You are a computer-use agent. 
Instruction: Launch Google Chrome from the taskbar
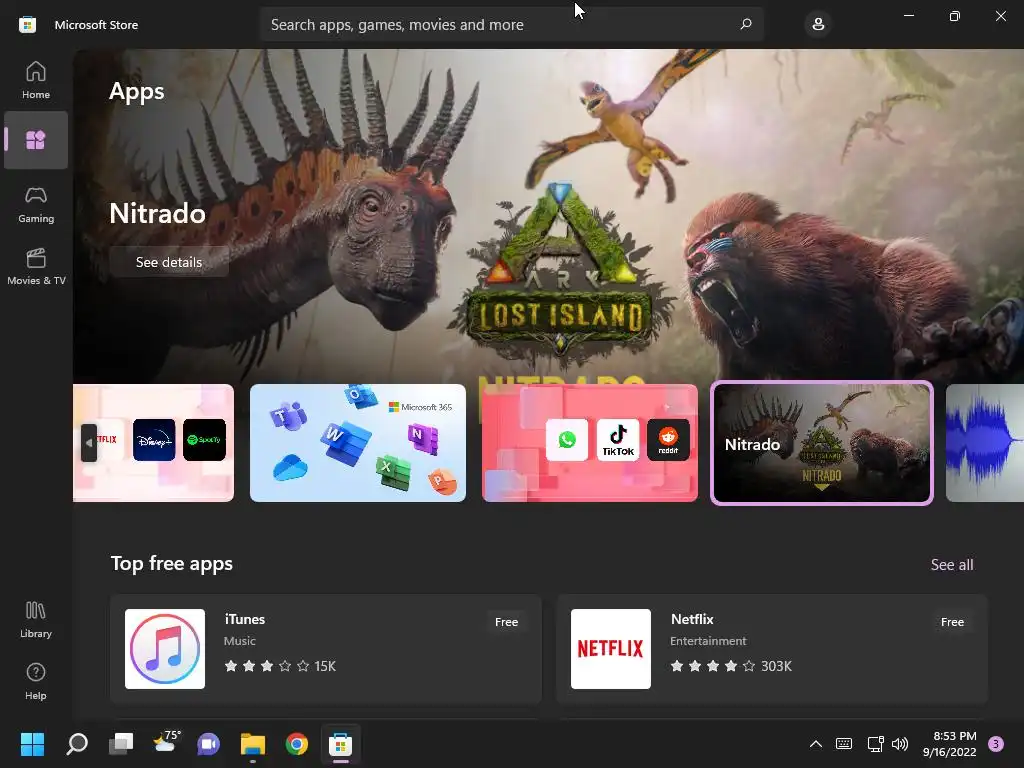[296, 744]
